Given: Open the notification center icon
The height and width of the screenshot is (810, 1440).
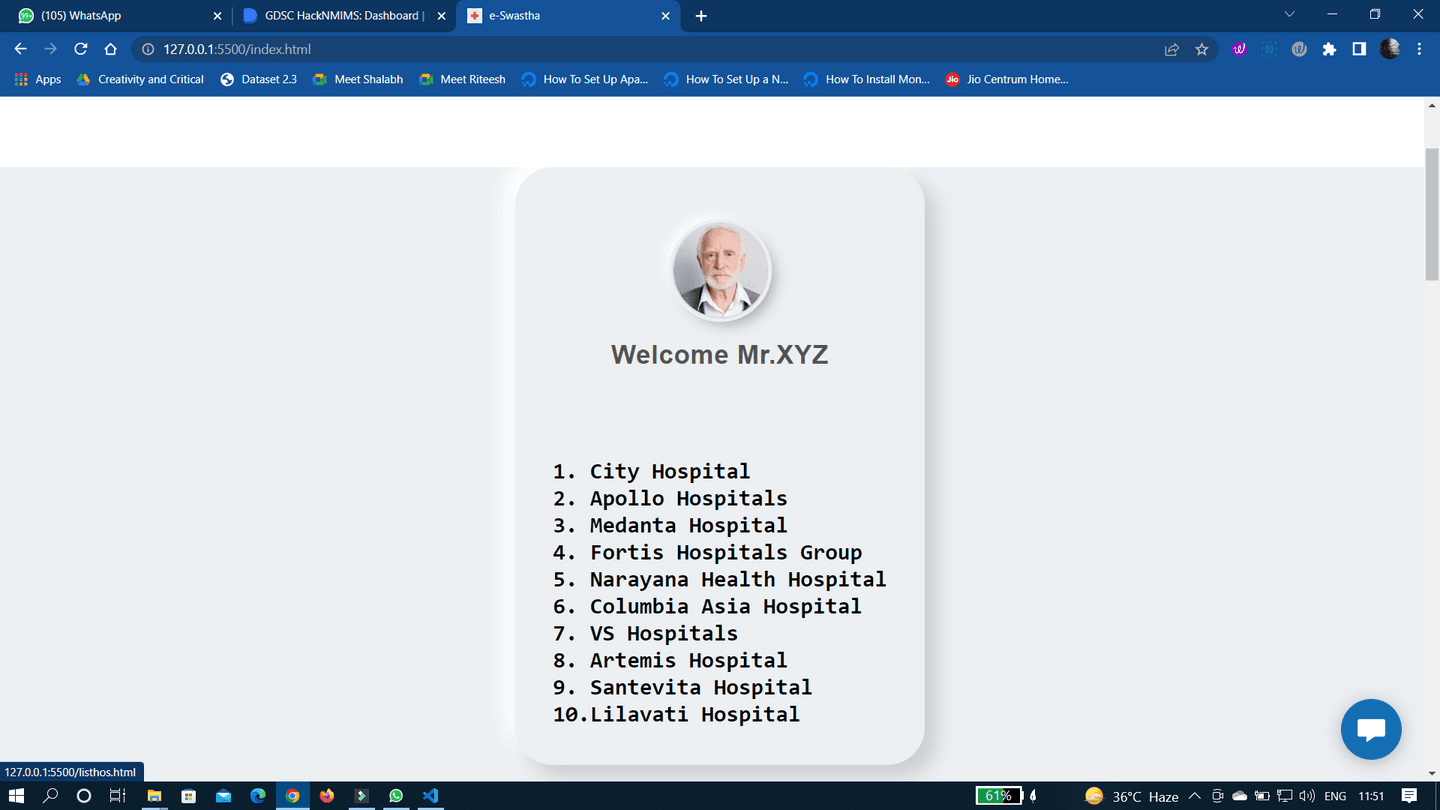Looking at the screenshot, I should point(1410,796).
